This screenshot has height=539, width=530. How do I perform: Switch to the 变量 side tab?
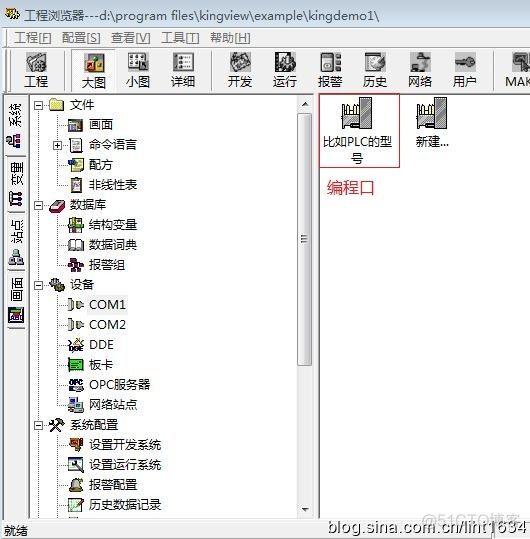pyautogui.click(x=15, y=184)
